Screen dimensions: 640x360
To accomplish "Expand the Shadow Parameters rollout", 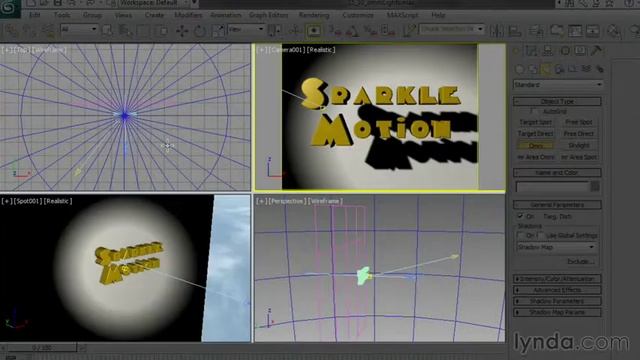I will click(557, 301).
